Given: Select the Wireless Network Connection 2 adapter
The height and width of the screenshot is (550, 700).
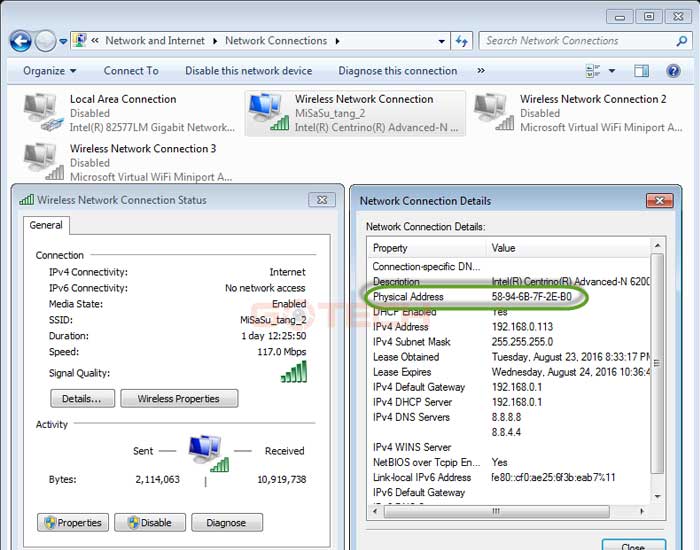Looking at the screenshot, I should pos(580,113).
